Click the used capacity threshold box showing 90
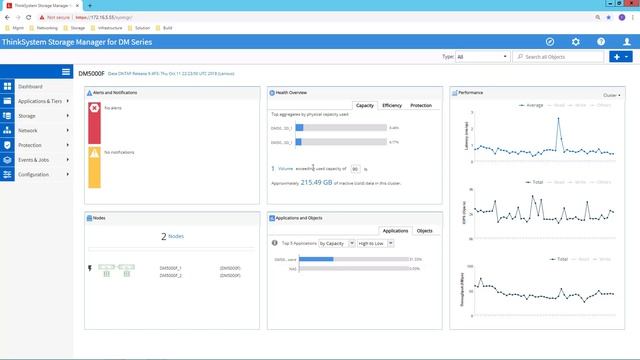 point(356,169)
